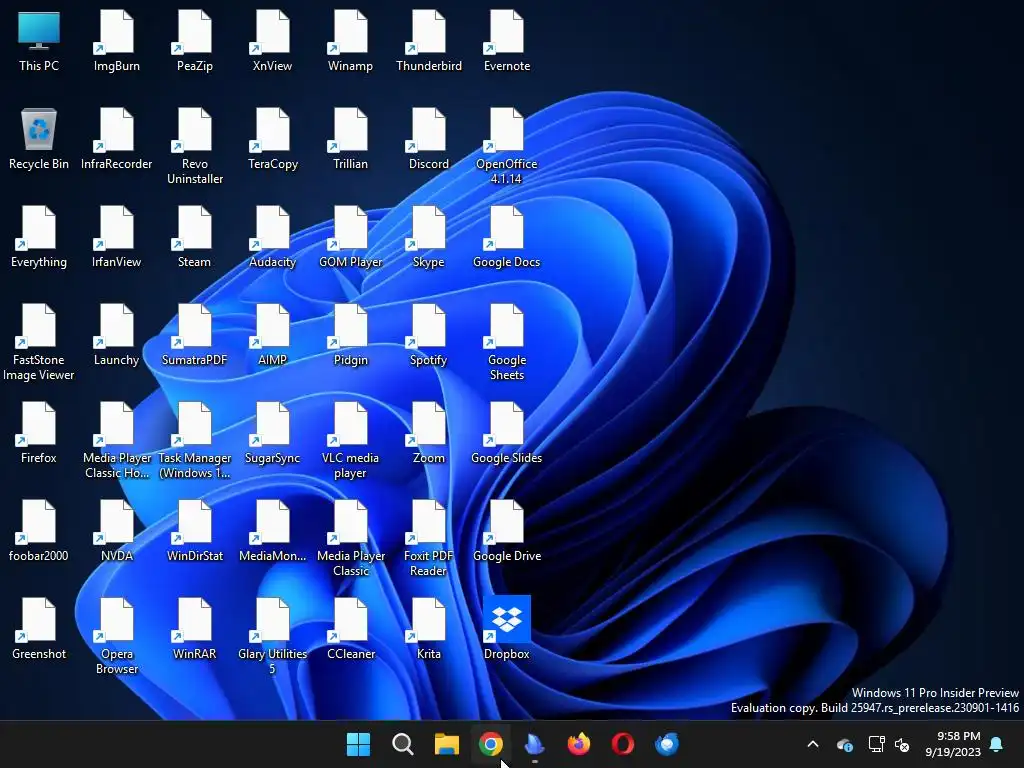Open the clock showing 9:58 PM

[953, 744]
